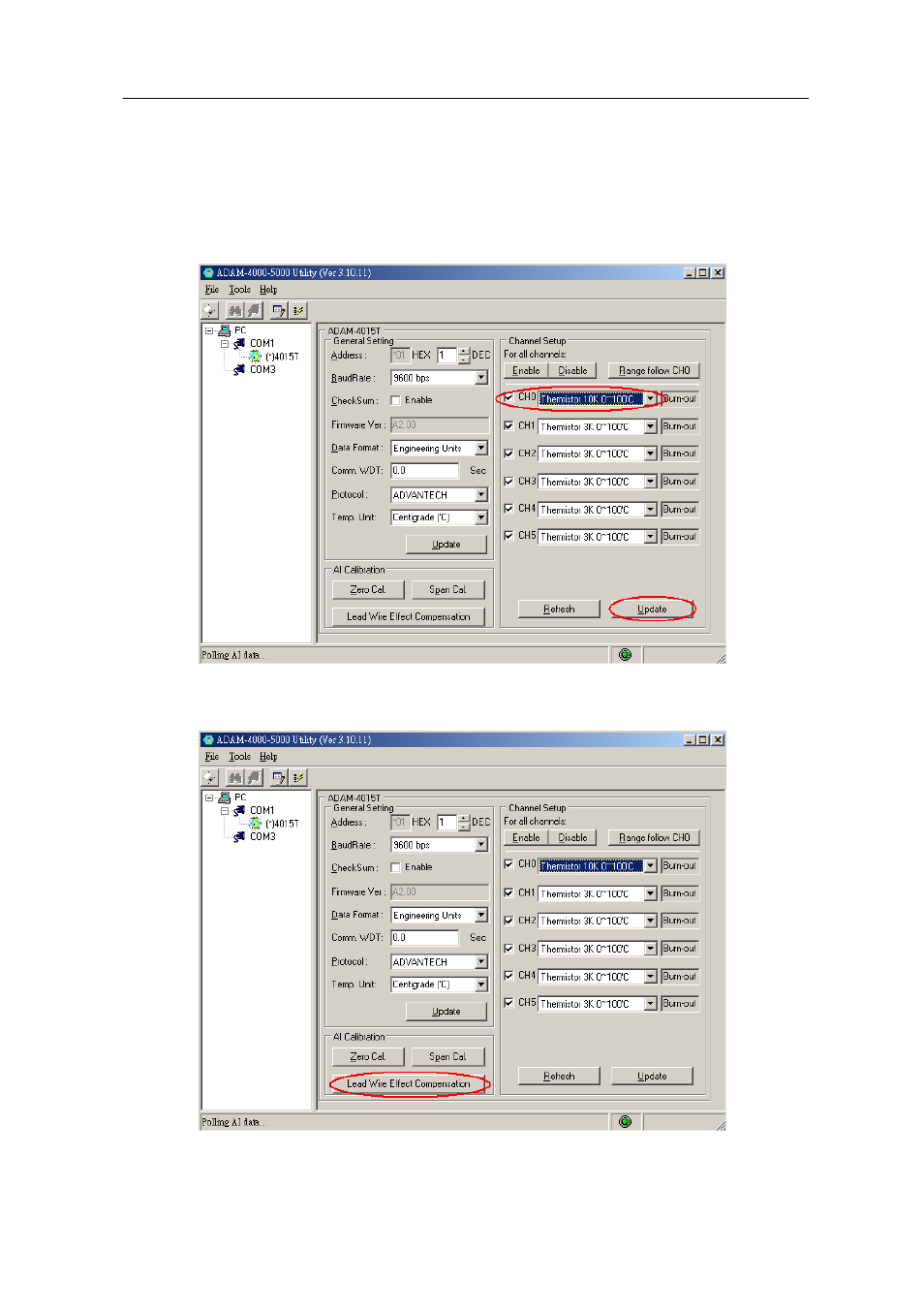Click Range follow CH0 button in upper window
Viewport: 924px width, 1313px height.
(x=654, y=370)
